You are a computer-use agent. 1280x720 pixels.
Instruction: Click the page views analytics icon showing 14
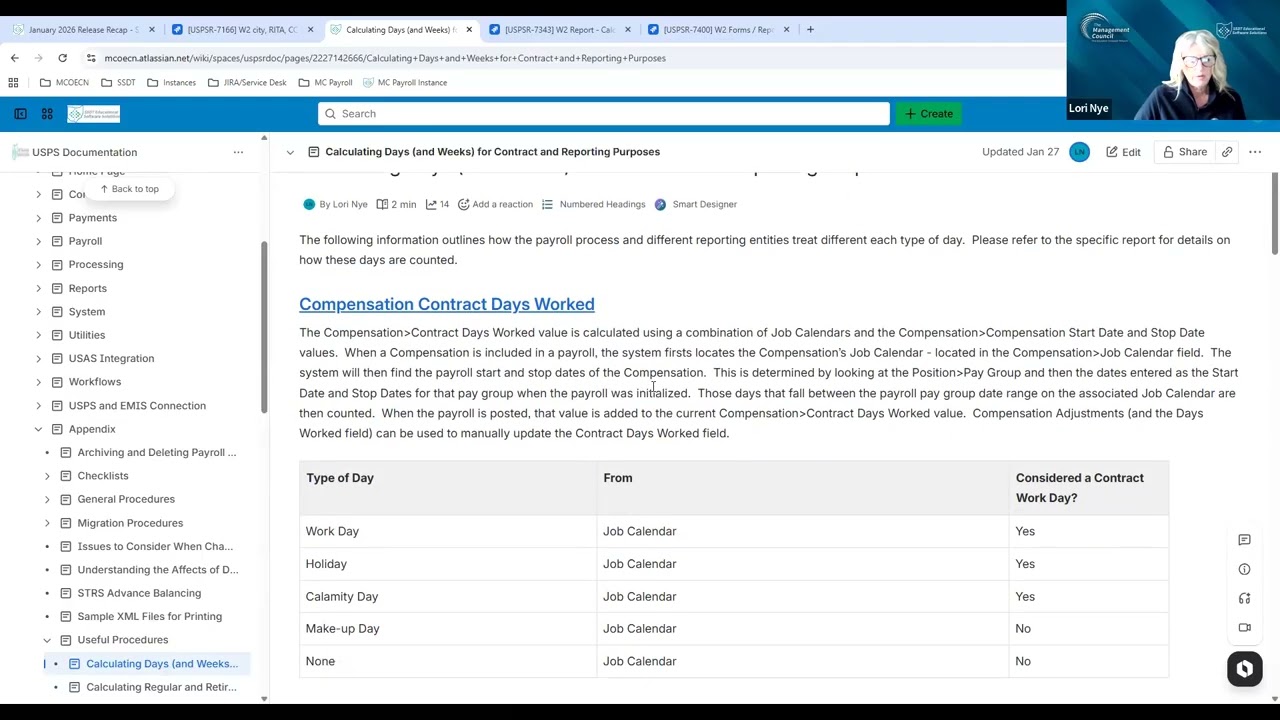(437, 204)
